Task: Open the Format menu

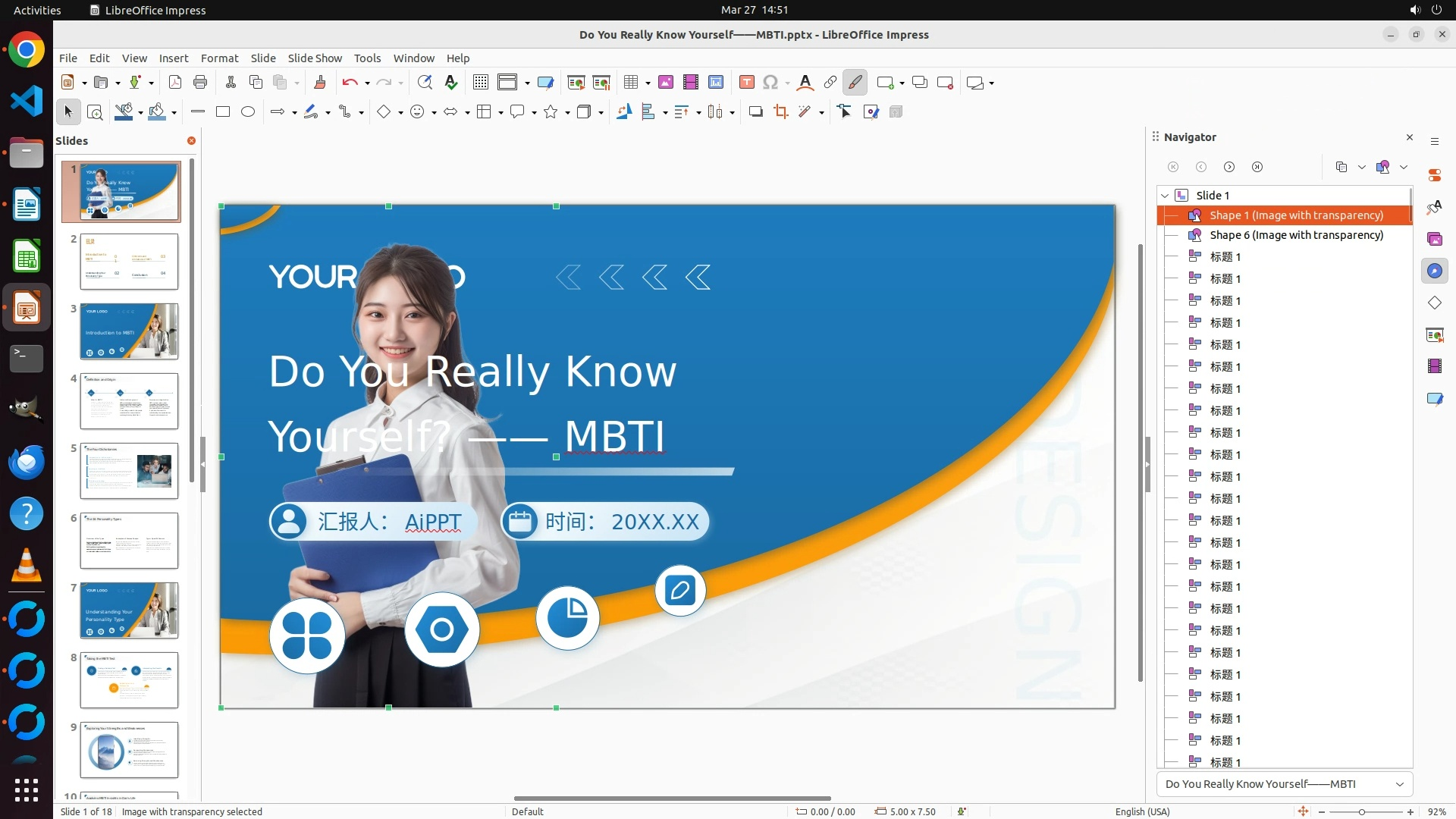Action: [x=219, y=58]
